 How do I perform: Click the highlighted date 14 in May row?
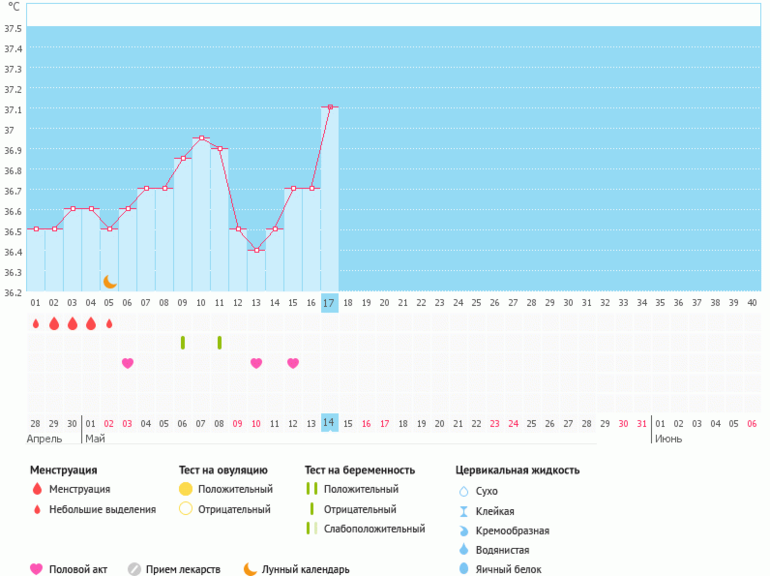tap(329, 423)
